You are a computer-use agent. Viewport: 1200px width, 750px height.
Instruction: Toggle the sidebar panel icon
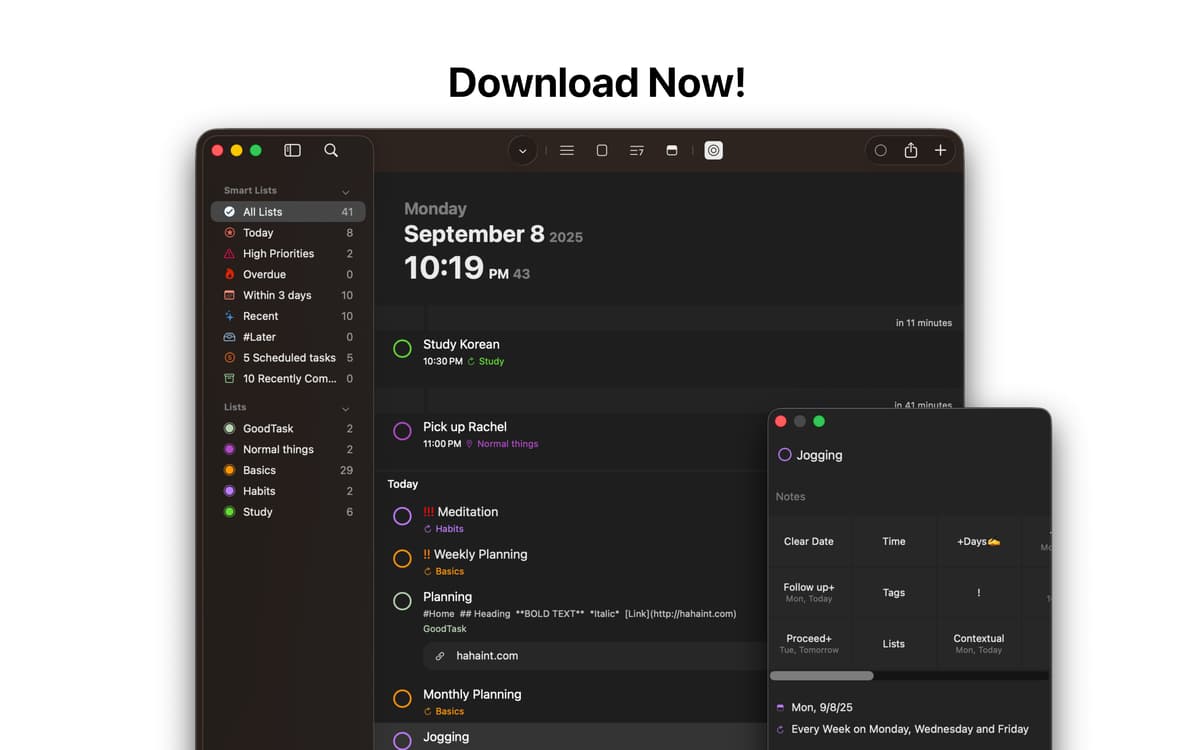click(292, 150)
